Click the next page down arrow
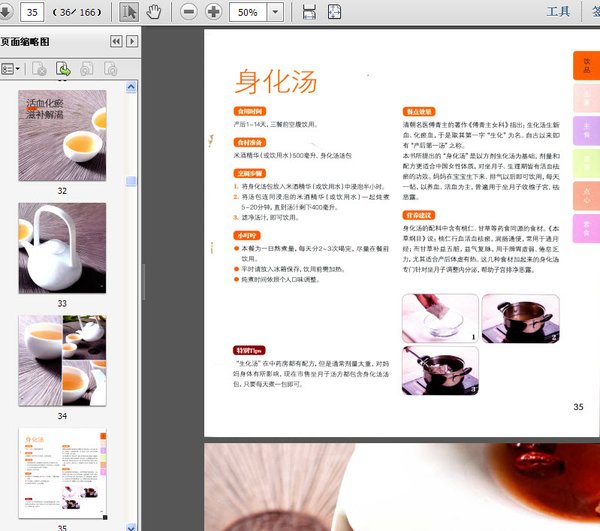The width and height of the screenshot is (600, 531). (6, 12)
